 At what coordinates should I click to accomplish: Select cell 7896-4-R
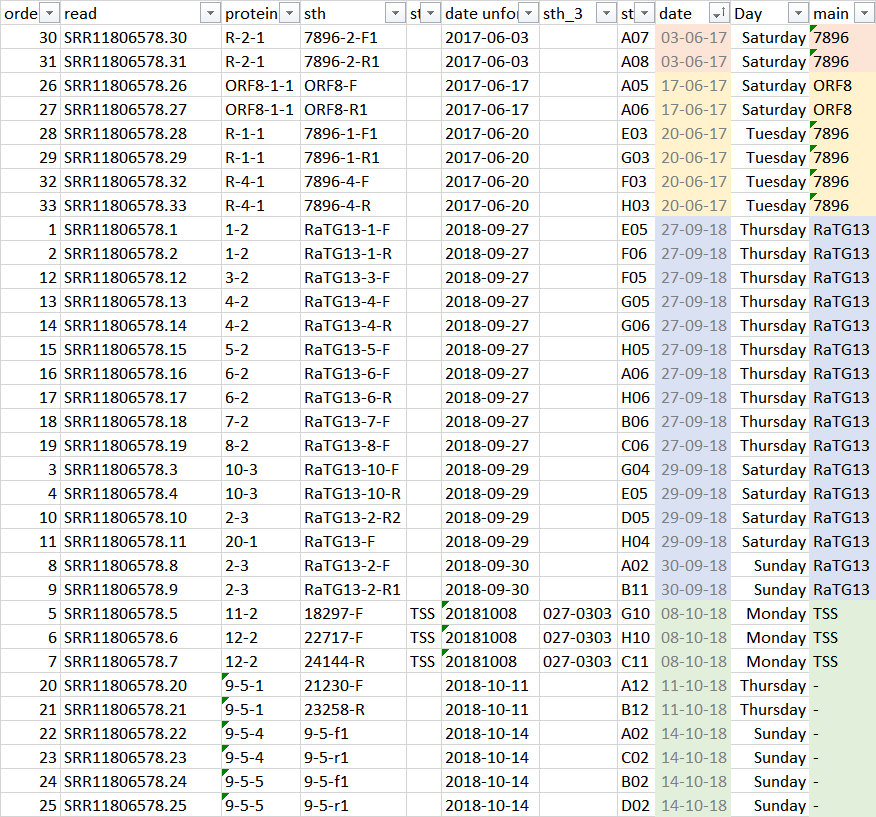[x=353, y=206]
